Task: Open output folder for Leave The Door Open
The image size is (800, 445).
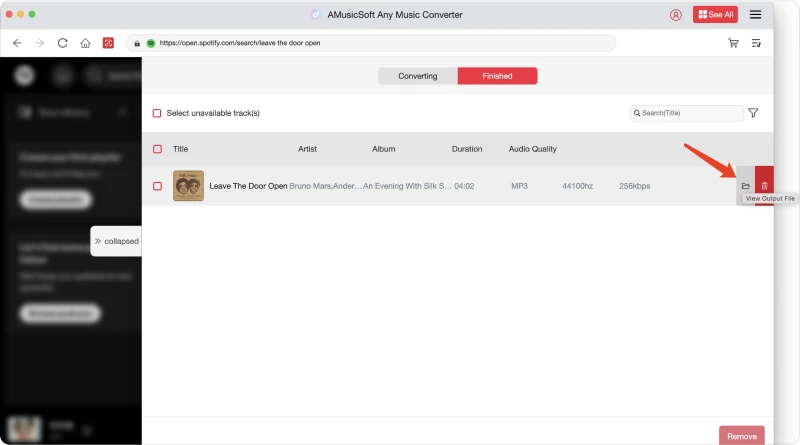Action: pyautogui.click(x=745, y=186)
